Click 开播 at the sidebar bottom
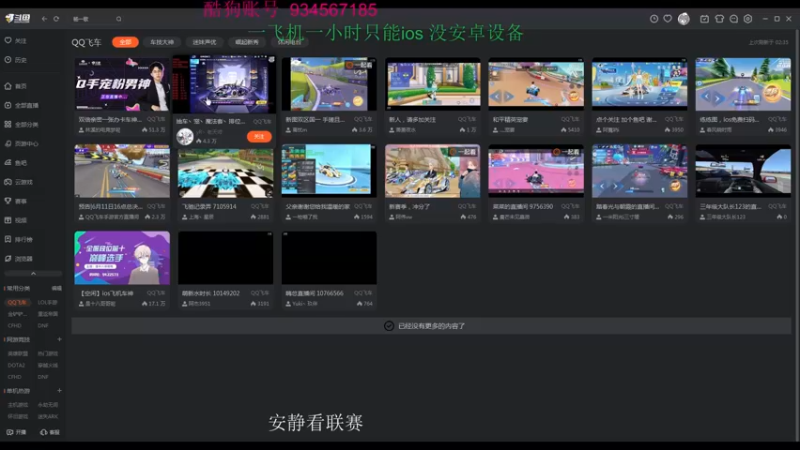800x450 pixels. point(16,432)
